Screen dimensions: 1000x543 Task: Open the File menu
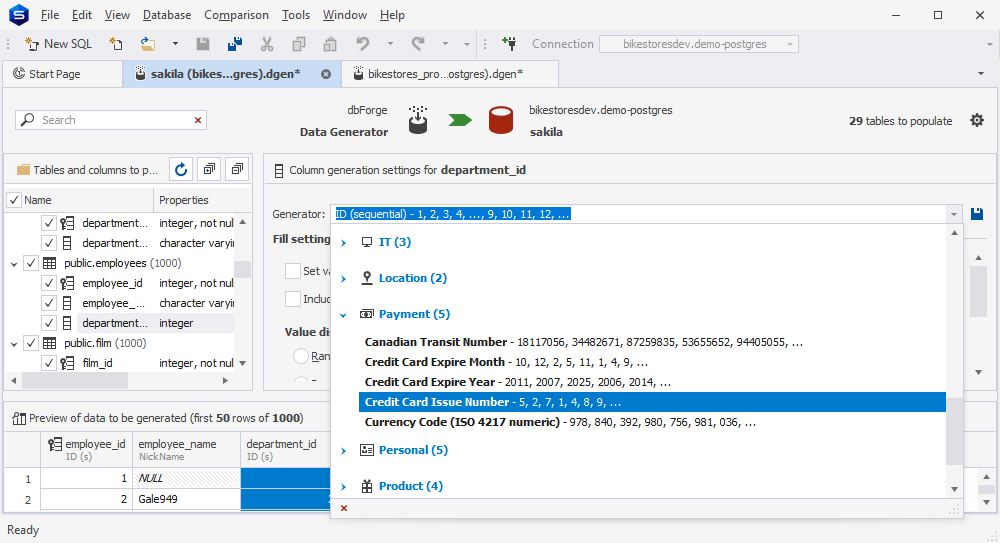50,15
